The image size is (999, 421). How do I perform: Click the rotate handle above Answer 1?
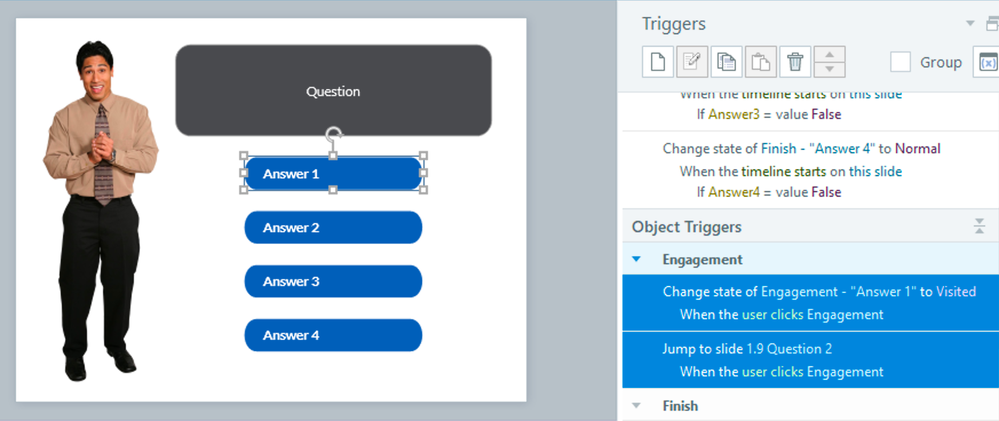[x=334, y=134]
